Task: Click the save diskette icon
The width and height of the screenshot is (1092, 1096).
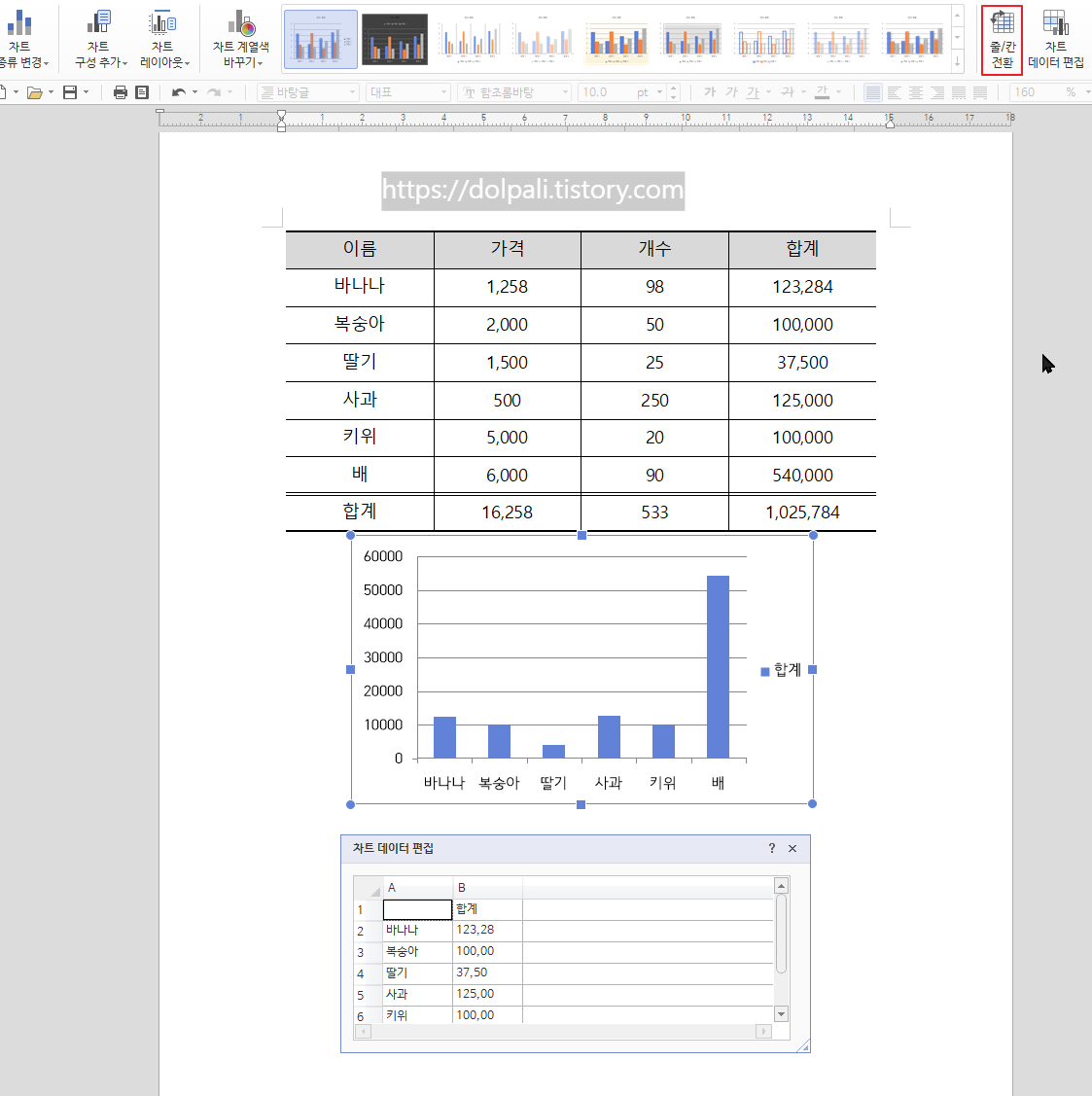Action: (x=70, y=92)
